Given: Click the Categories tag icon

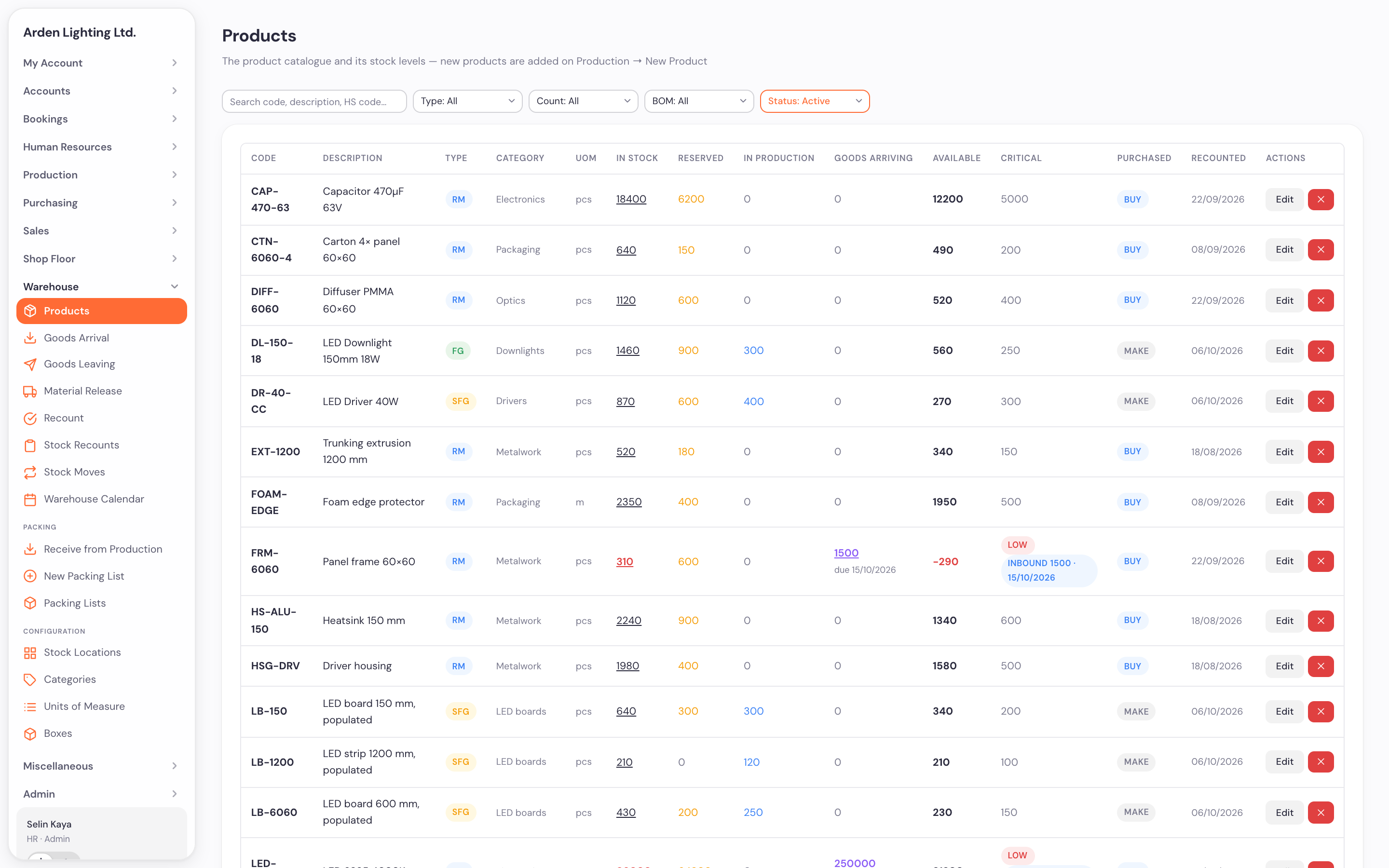Looking at the screenshot, I should tap(30, 679).
